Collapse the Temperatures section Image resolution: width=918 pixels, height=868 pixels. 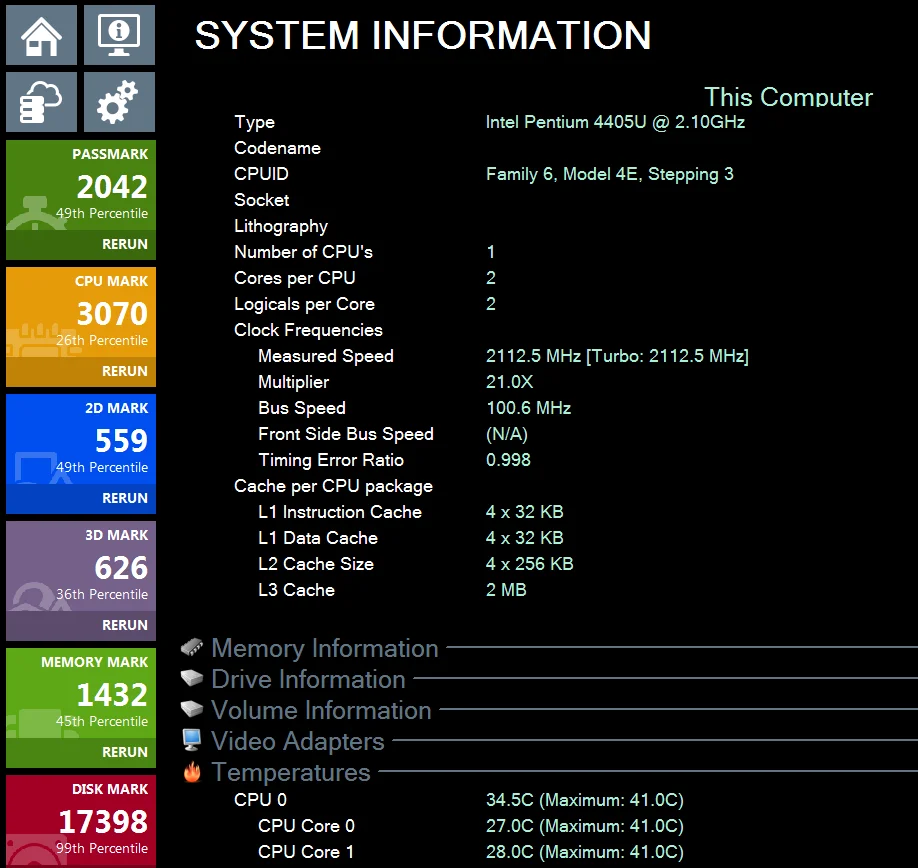tap(291, 772)
